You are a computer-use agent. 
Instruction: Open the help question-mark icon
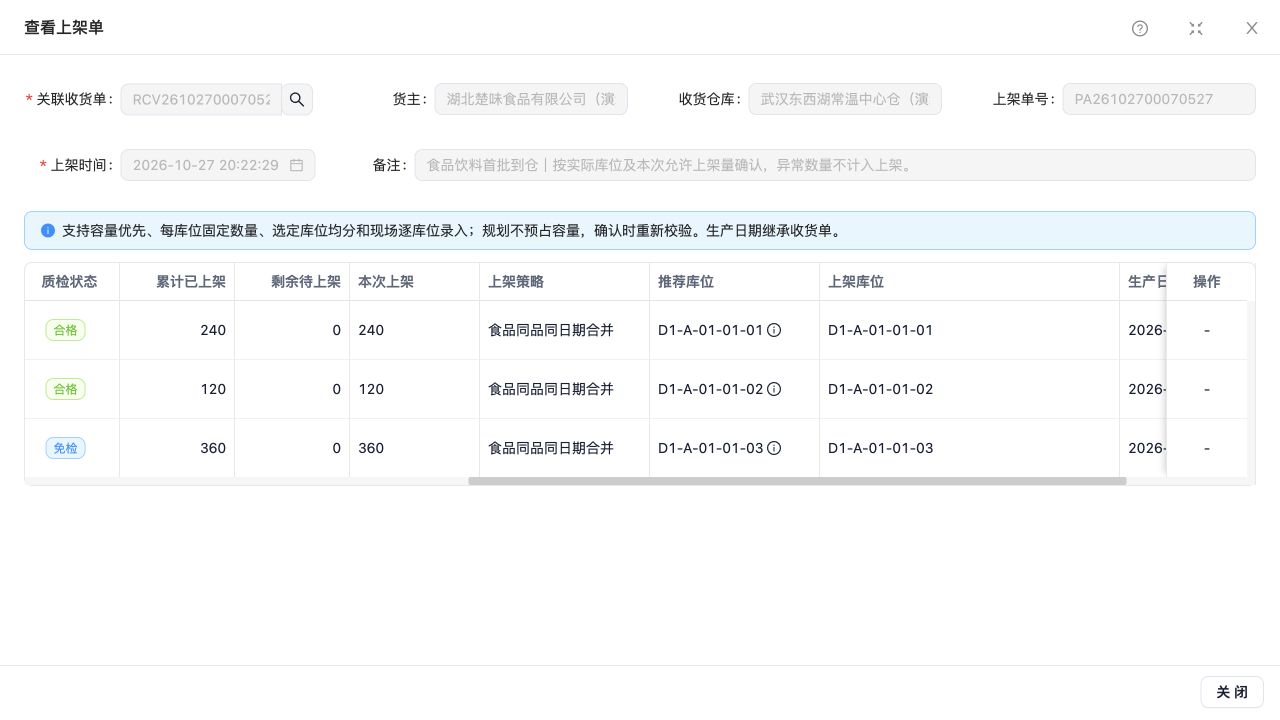1140,28
